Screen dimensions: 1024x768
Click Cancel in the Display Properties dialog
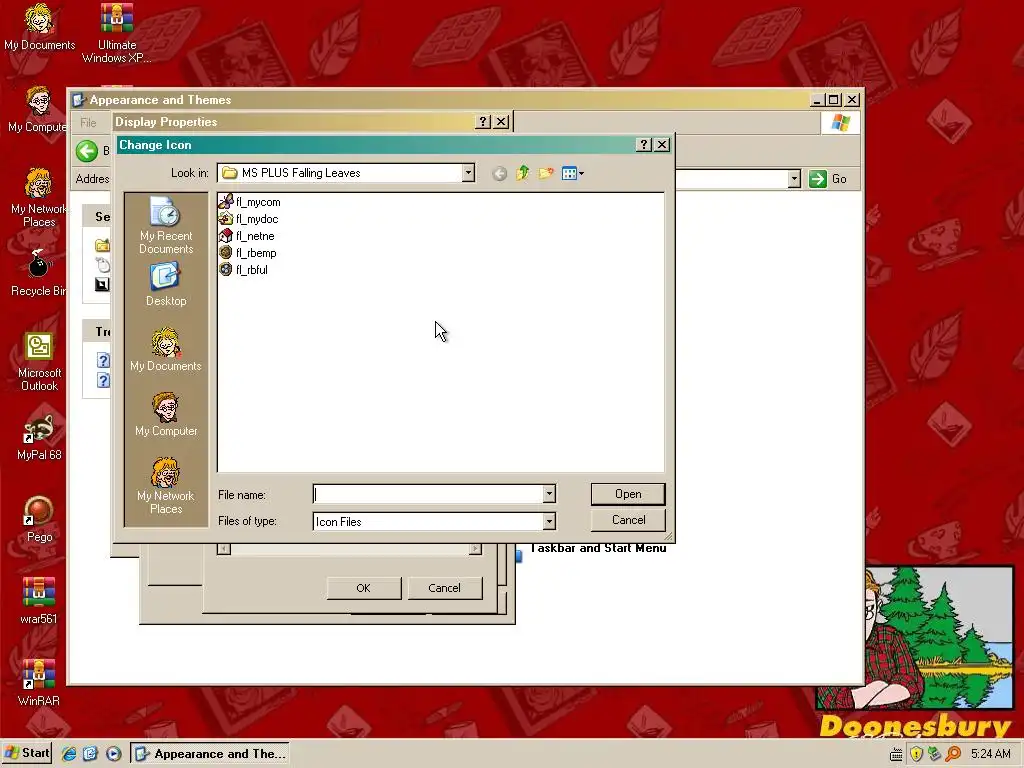(444, 588)
